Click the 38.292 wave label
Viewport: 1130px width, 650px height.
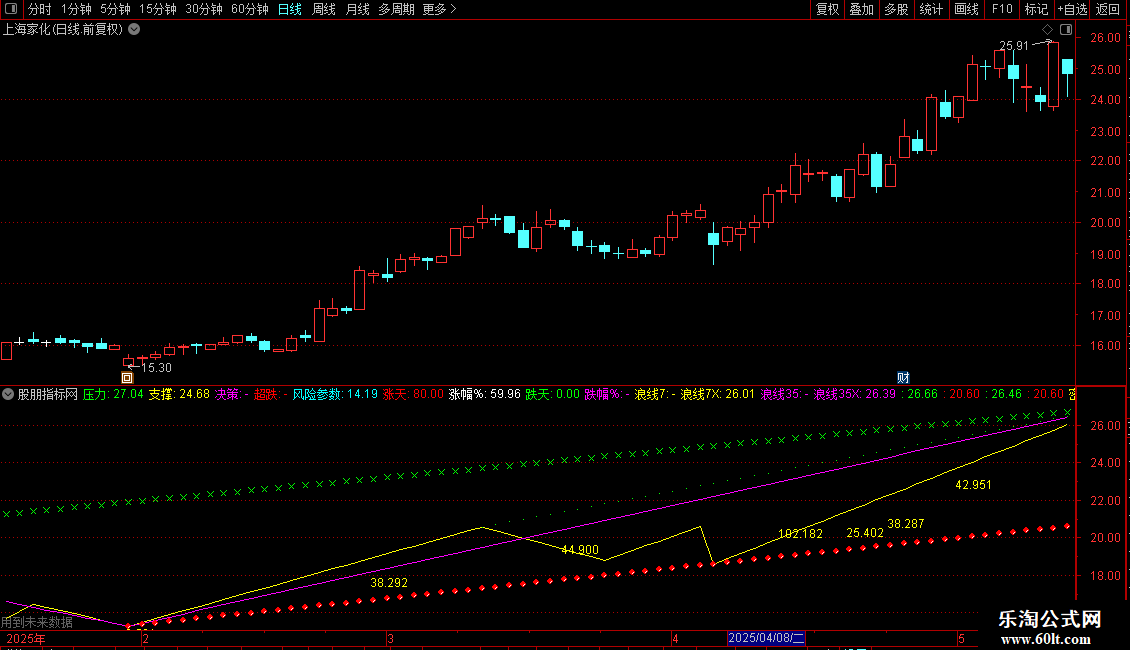389,582
